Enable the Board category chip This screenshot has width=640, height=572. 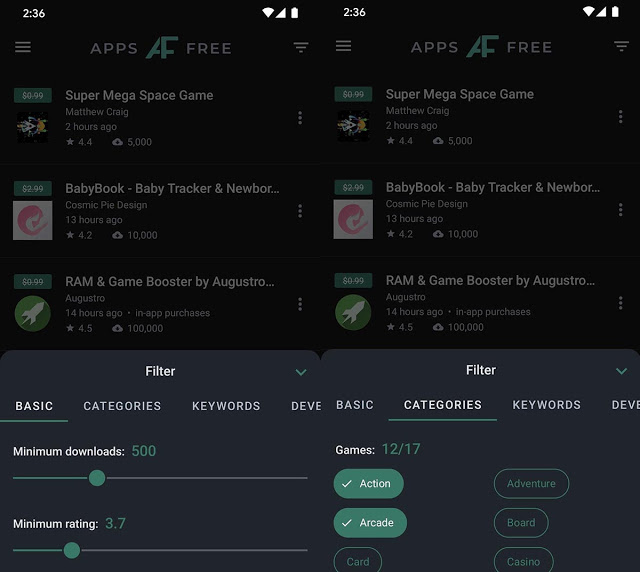click(x=521, y=523)
